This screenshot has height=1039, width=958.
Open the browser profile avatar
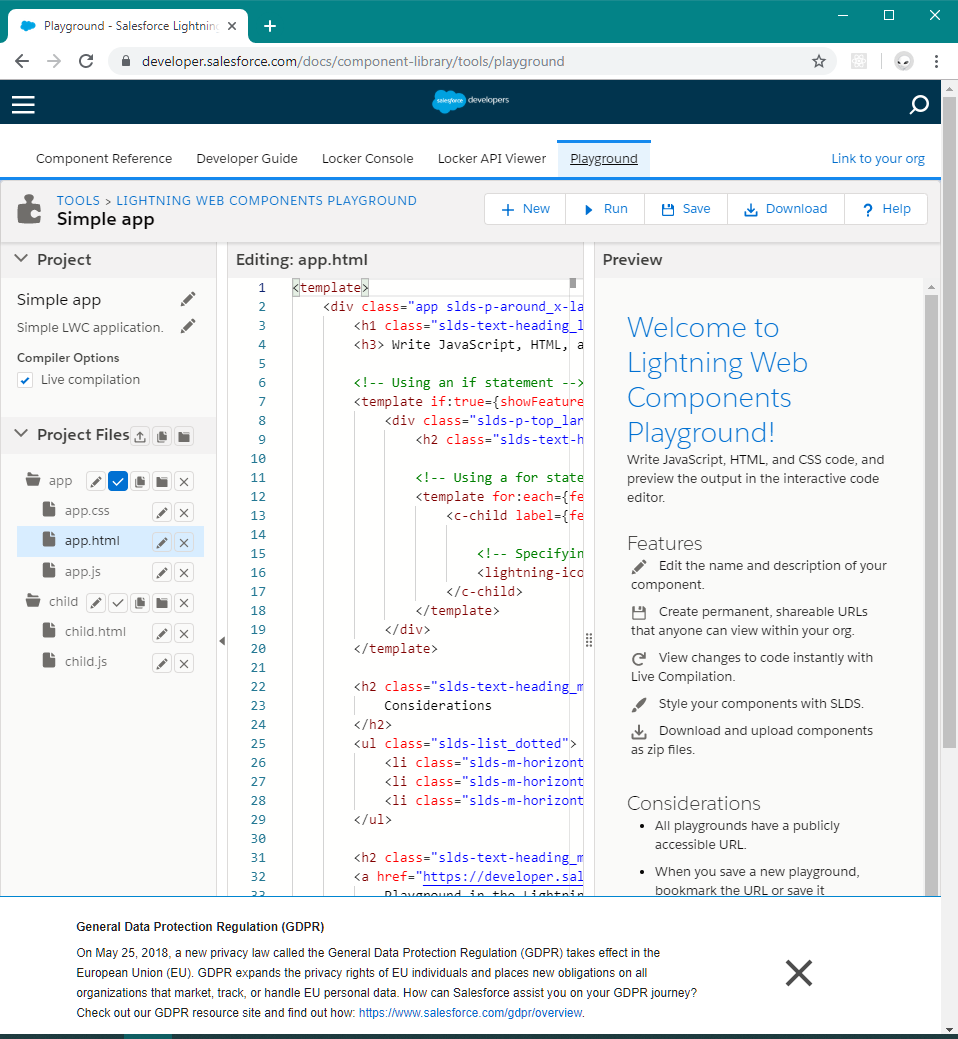click(x=904, y=62)
